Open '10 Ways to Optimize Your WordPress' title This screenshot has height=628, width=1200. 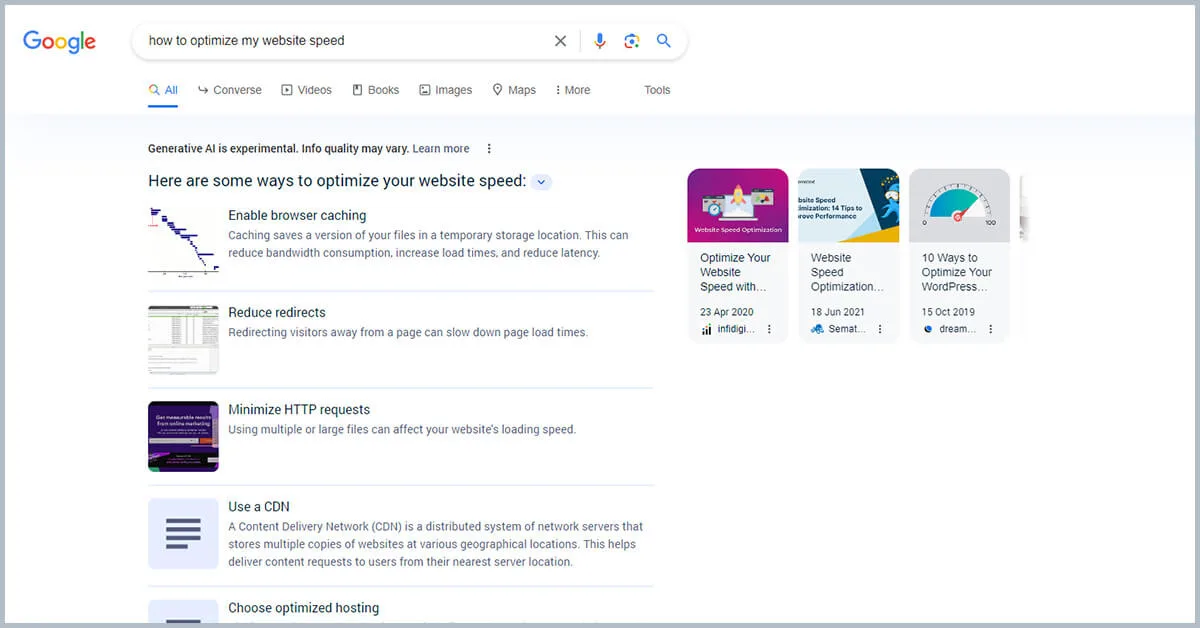point(957,272)
